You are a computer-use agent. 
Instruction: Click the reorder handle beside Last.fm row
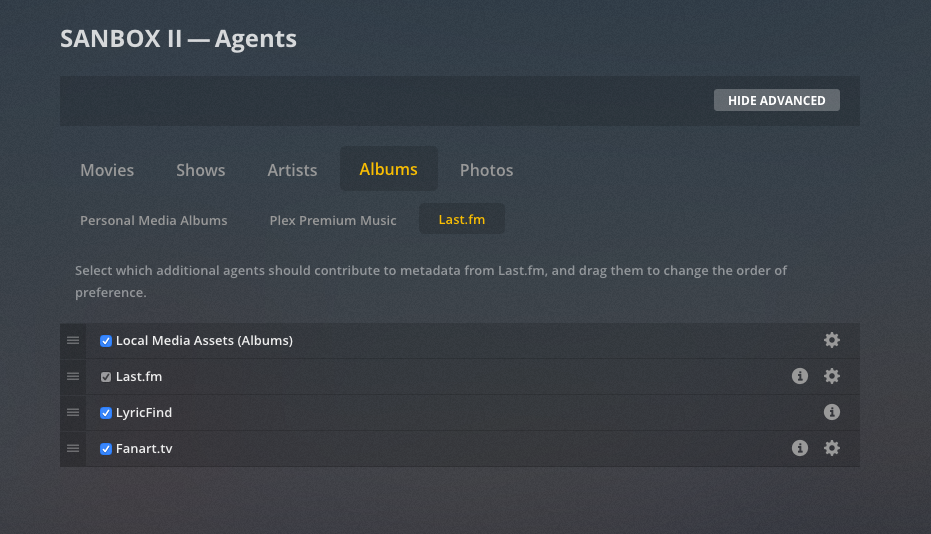[73, 377]
